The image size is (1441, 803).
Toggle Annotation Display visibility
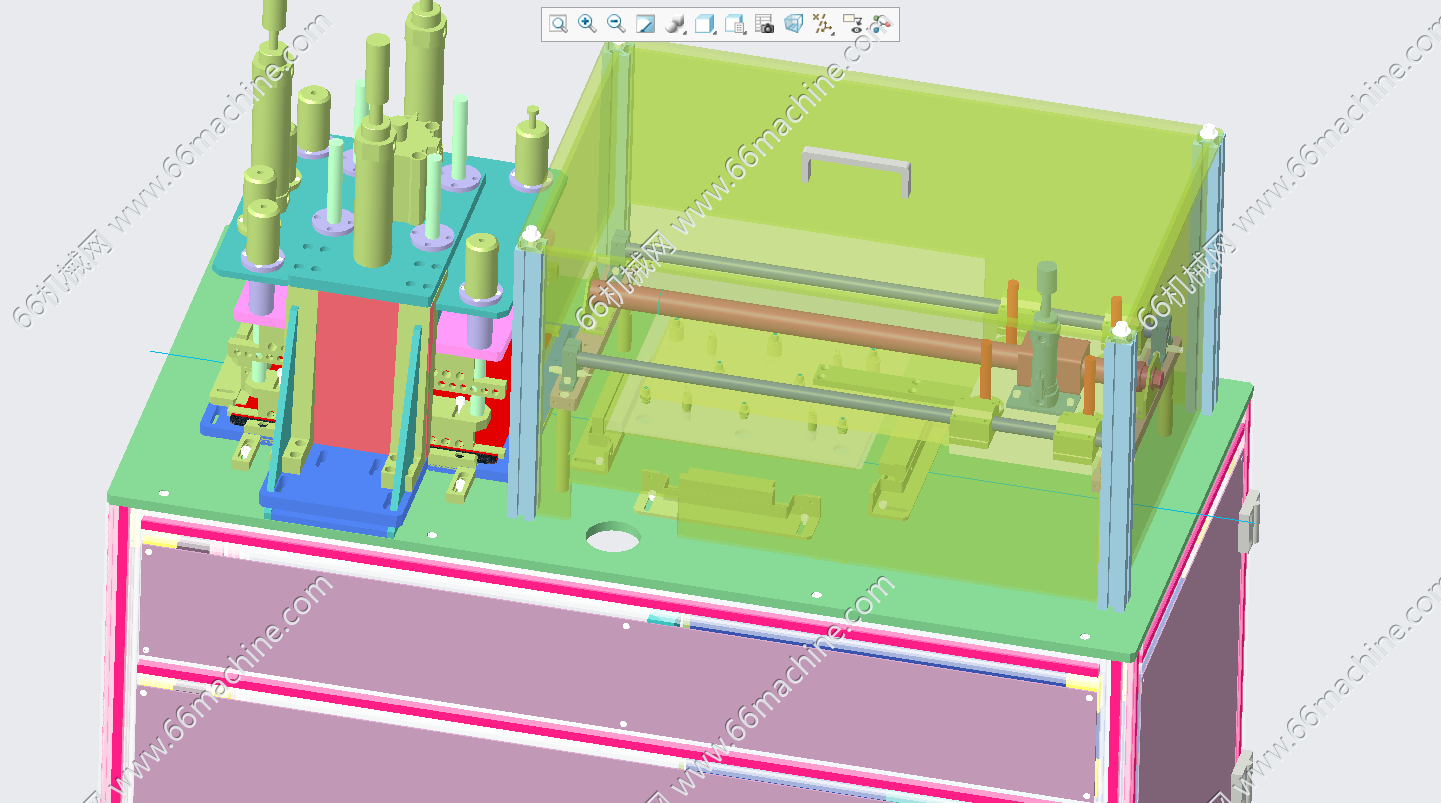pyautogui.click(x=852, y=24)
